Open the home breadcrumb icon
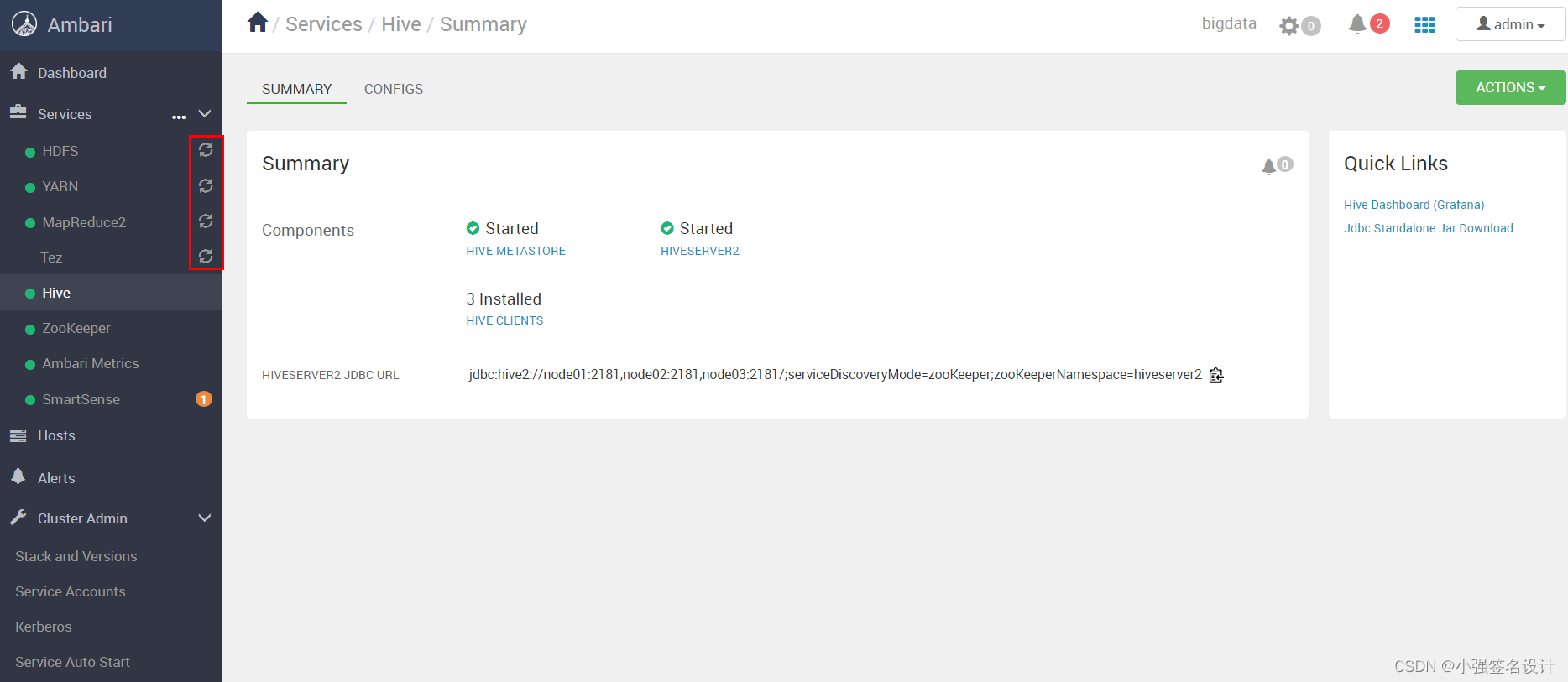Image resolution: width=1568 pixels, height=682 pixels. pos(258,23)
